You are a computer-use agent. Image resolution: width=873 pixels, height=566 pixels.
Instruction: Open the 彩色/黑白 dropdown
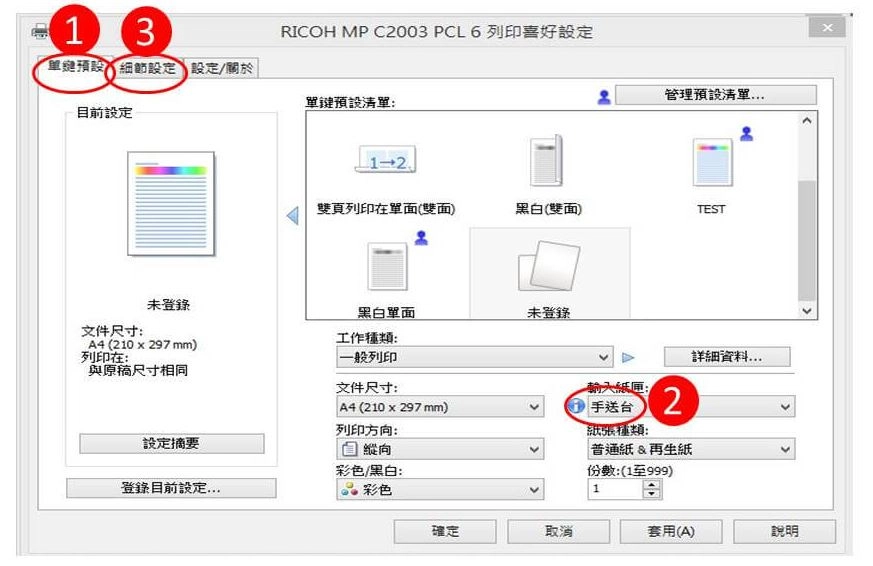pos(440,490)
